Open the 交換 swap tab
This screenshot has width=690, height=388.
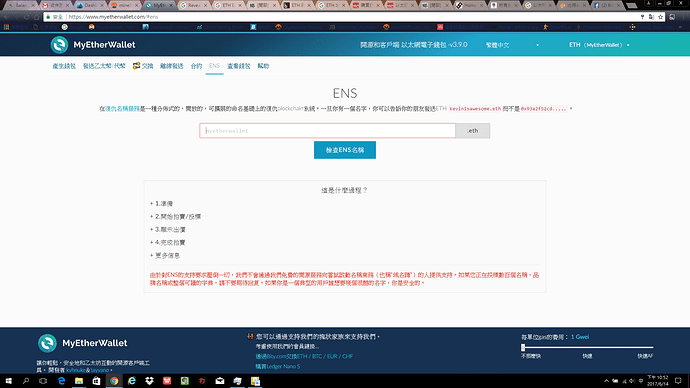143,66
